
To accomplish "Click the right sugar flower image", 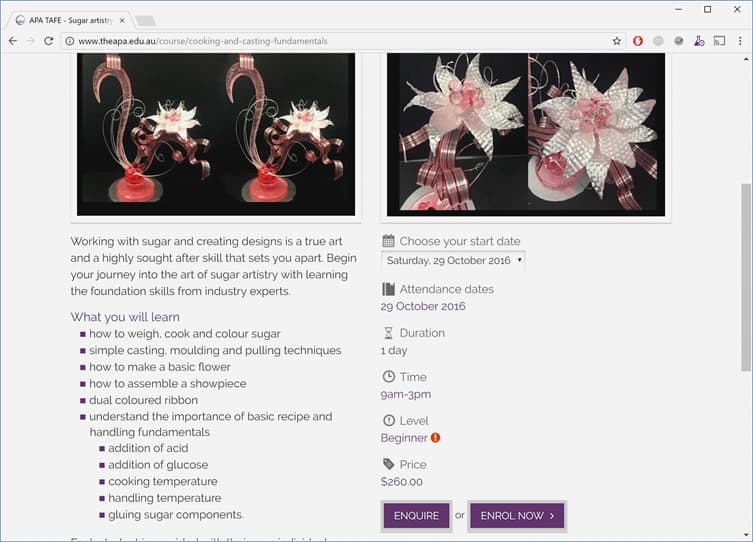I will point(525,133).
